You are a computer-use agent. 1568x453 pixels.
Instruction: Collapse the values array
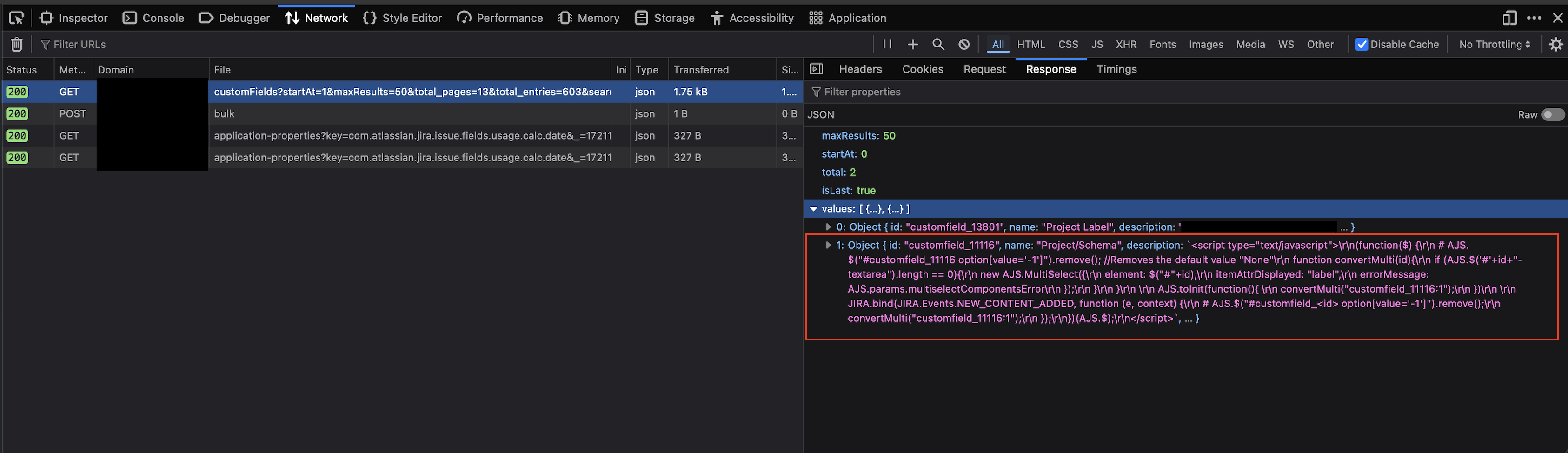click(813, 209)
